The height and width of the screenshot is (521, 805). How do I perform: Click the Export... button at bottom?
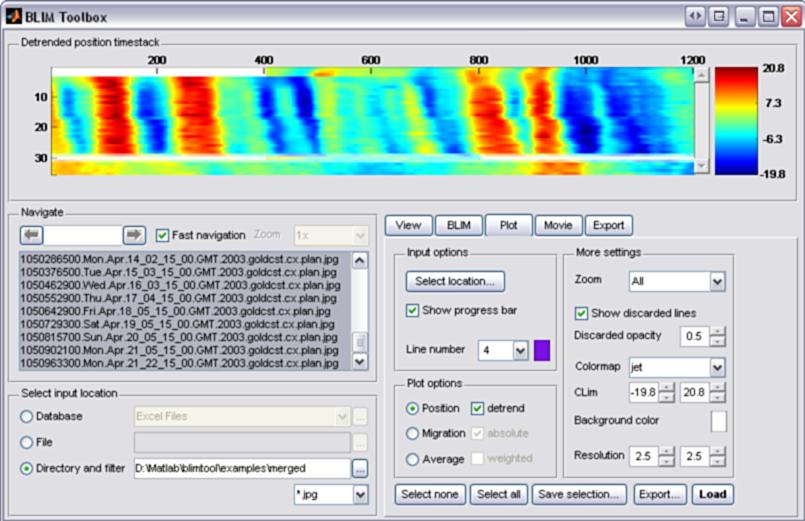pos(660,494)
